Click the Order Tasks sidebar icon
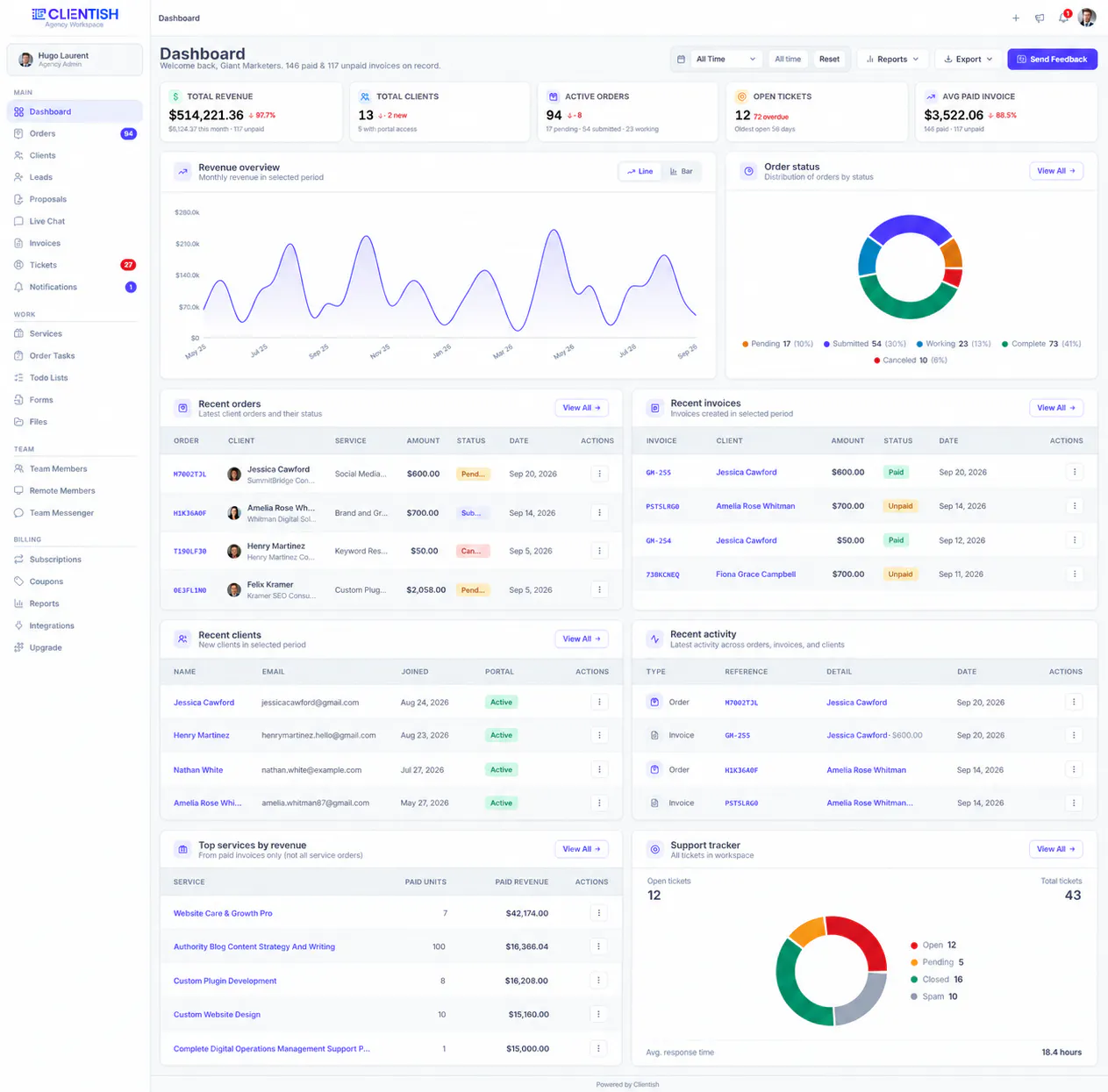This screenshot has width=1108, height=1092. (x=18, y=355)
